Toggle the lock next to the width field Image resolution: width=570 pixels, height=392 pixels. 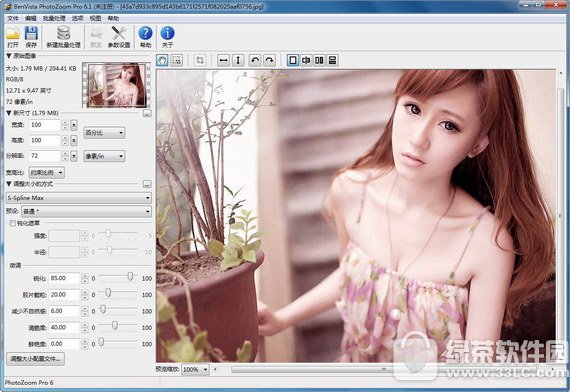[x=74, y=125]
